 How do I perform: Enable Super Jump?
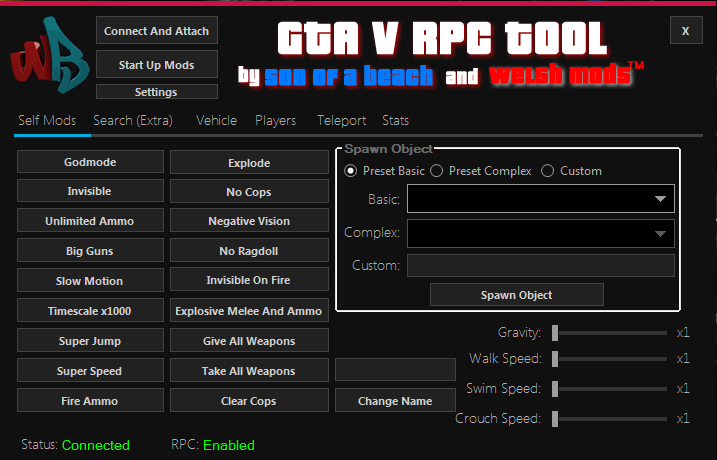point(90,341)
